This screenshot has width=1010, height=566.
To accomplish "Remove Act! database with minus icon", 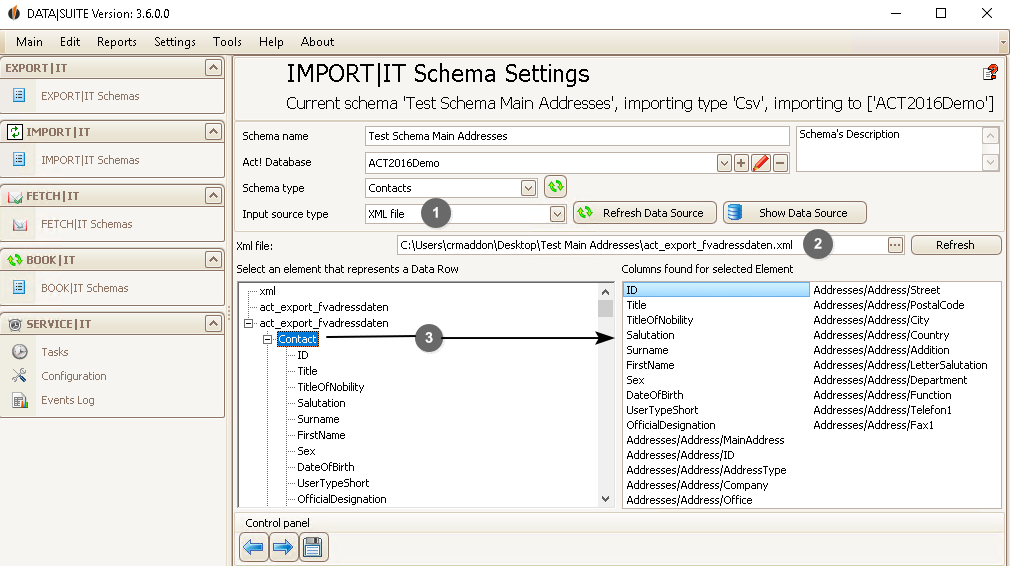I will tap(780, 163).
